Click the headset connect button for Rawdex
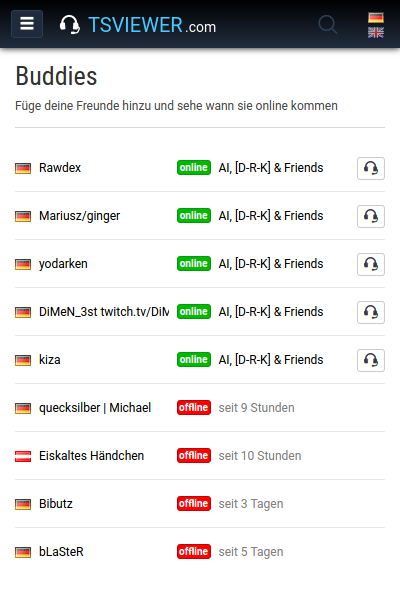 coord(371,168)
